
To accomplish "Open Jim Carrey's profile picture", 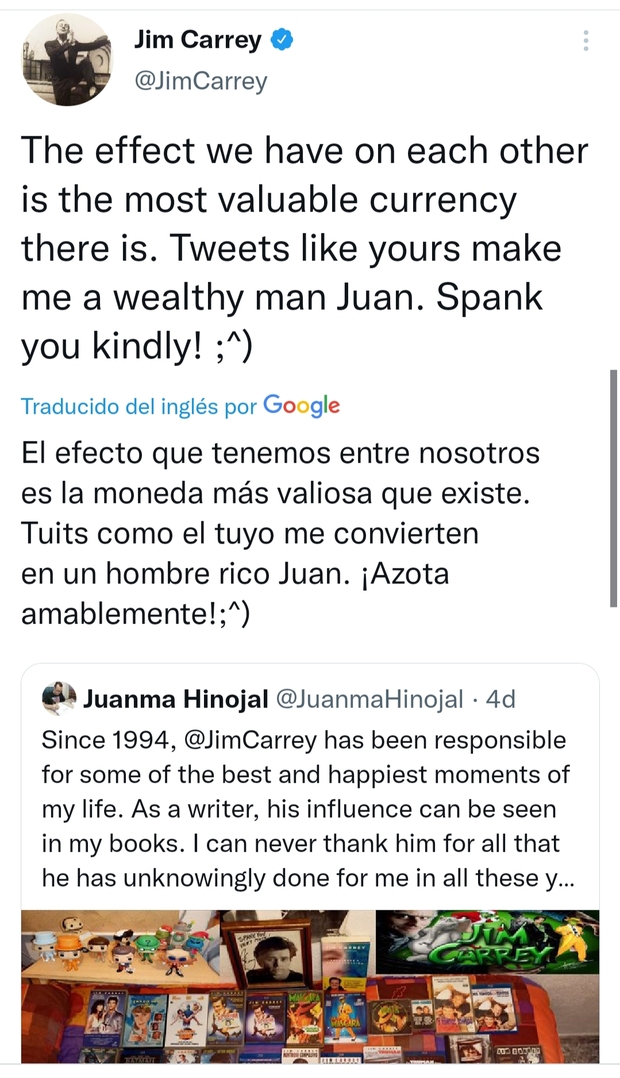I will pos(67,61).
